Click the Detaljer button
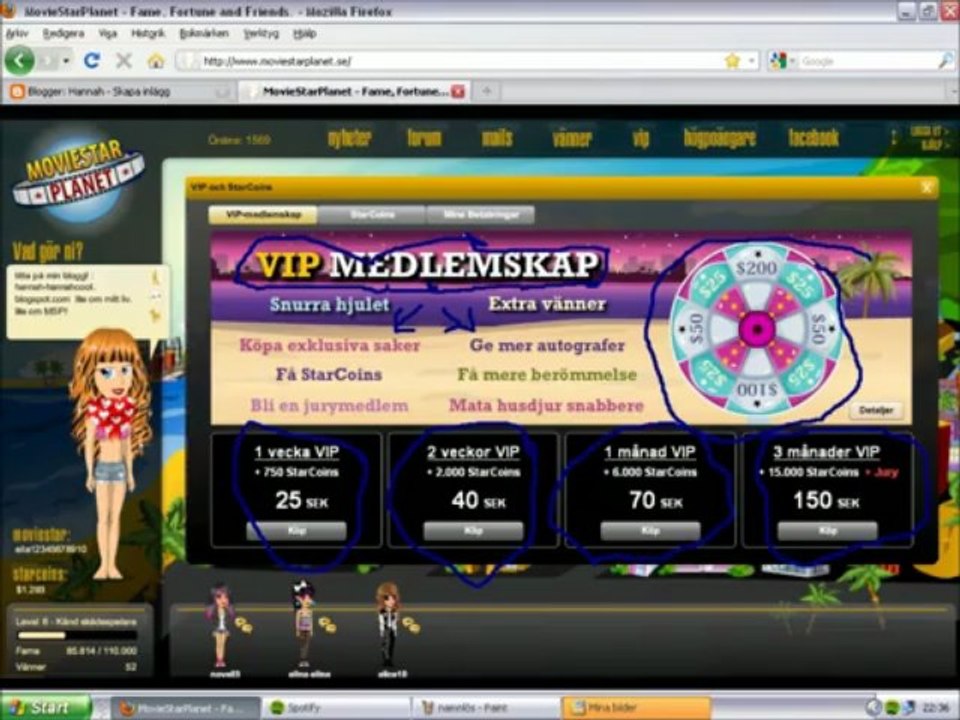Viewport: 960px width, 720px height. [876, 410]
